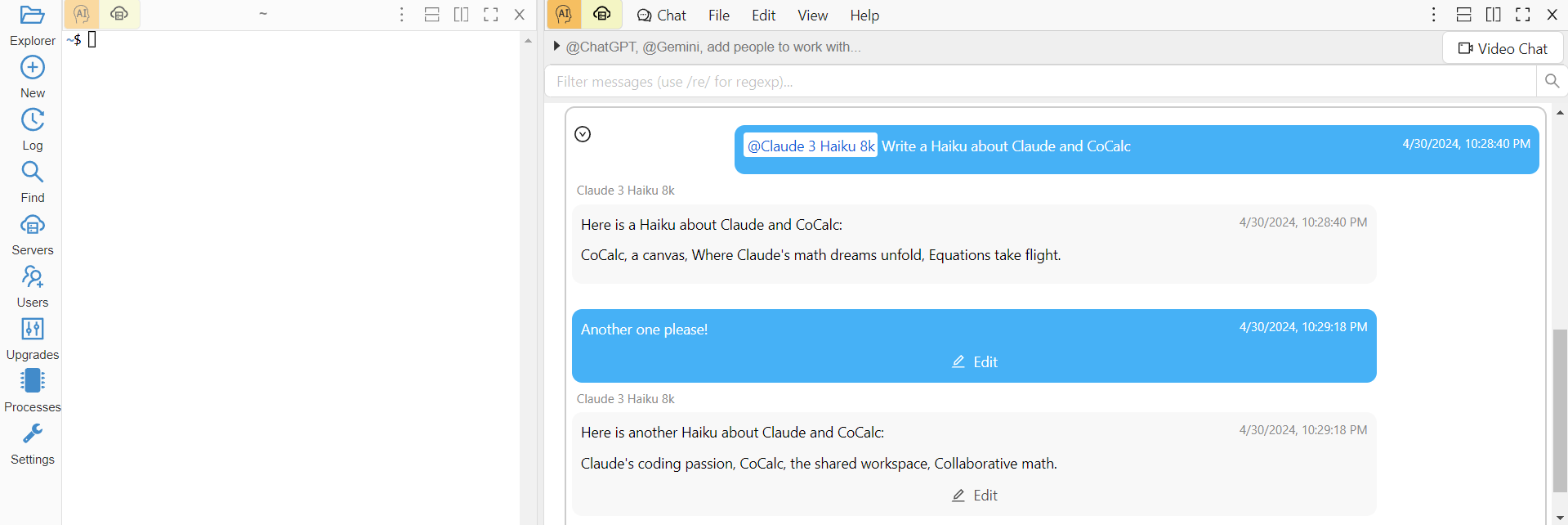Open the View menu

coord(812,16)
